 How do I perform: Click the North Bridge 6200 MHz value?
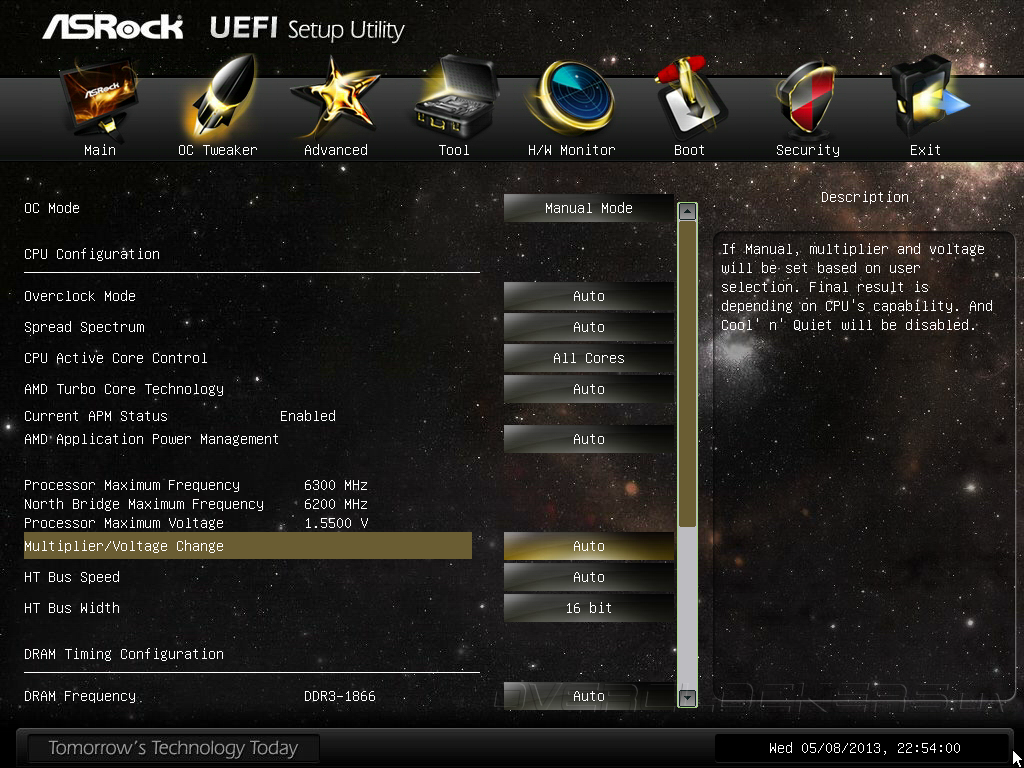pyautogui.click(x=336, y=504)
